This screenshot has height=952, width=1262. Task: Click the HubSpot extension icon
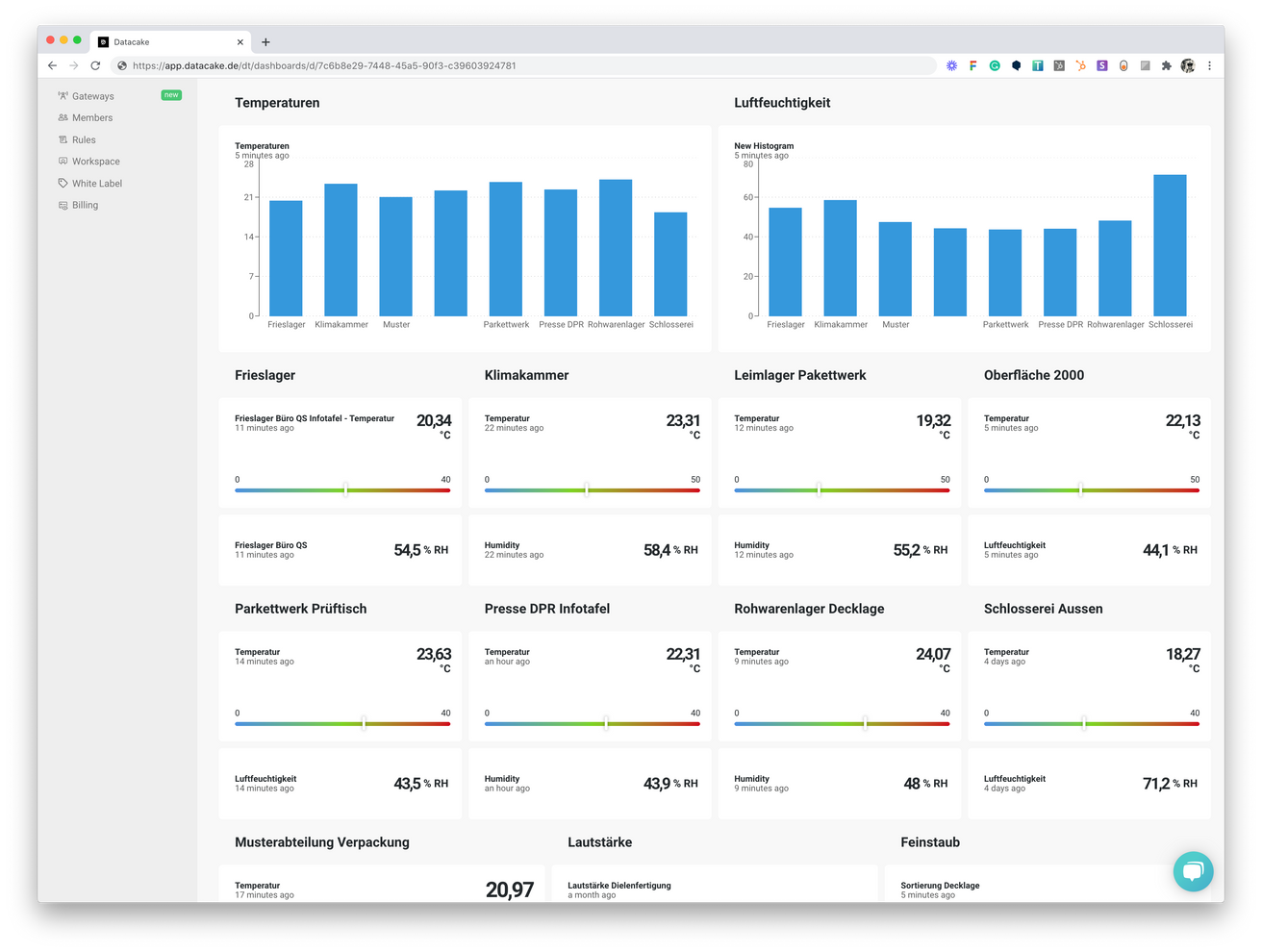tap(1079, 65)
